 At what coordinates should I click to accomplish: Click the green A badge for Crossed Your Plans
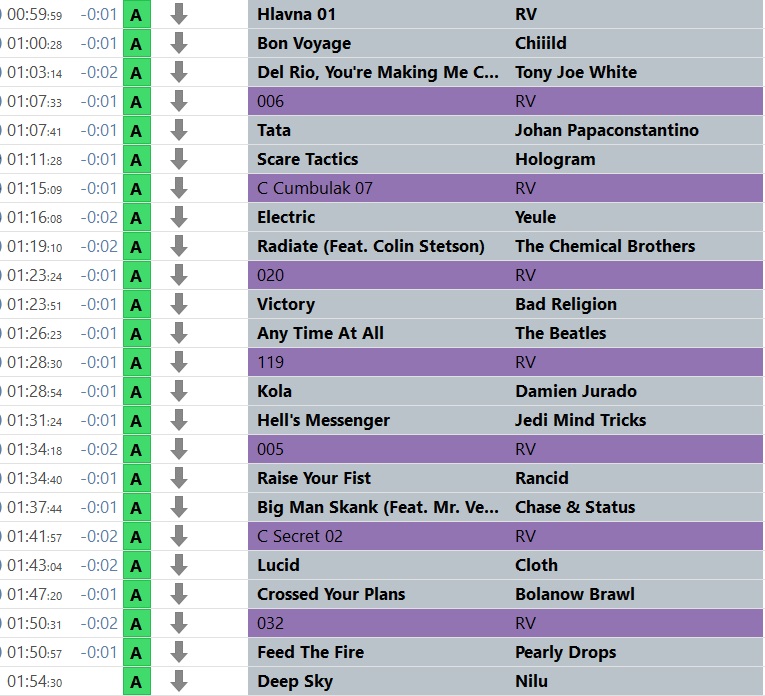(137, 595)
